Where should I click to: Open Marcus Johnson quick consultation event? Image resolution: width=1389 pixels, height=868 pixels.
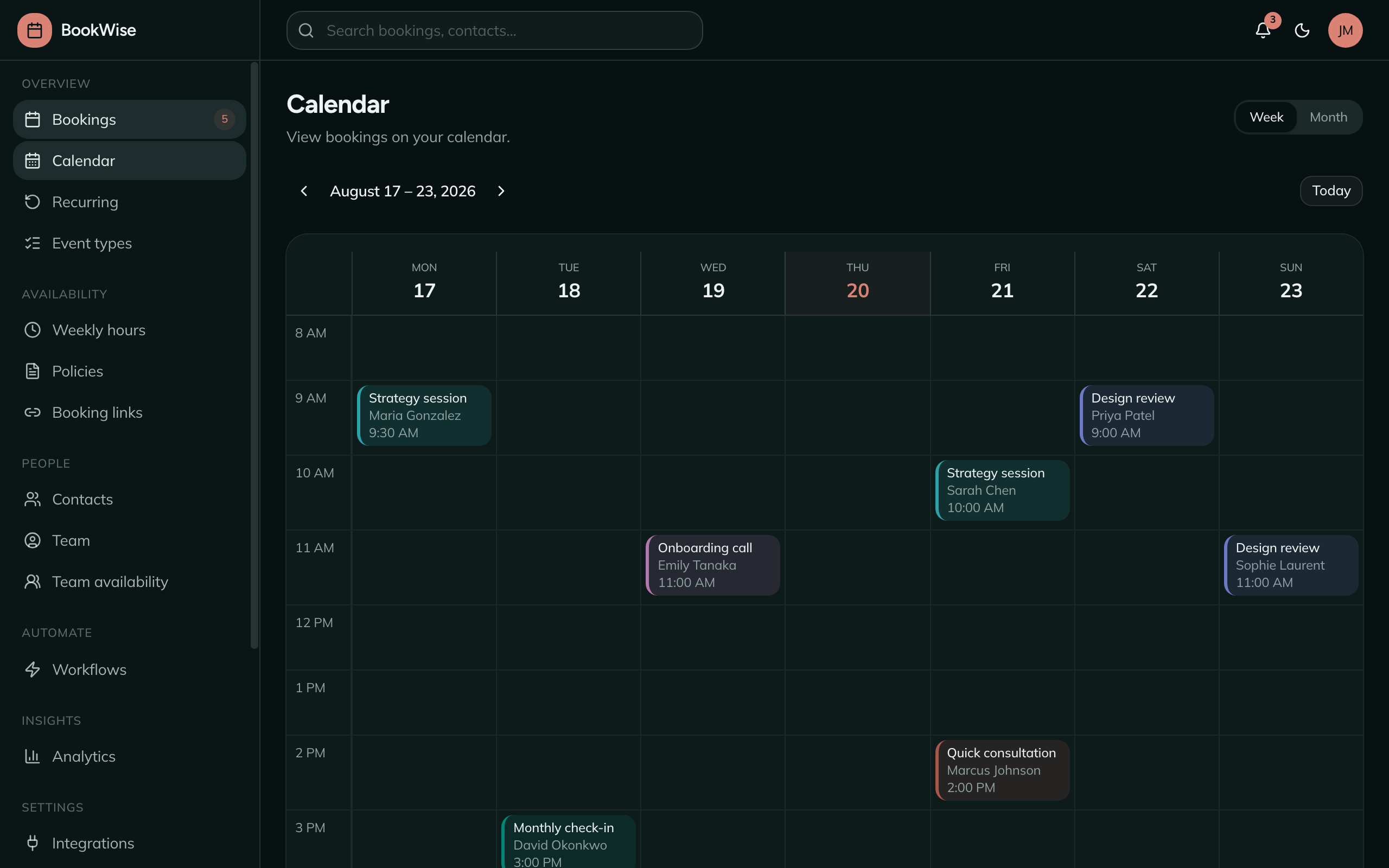[x=1002, y=770]
